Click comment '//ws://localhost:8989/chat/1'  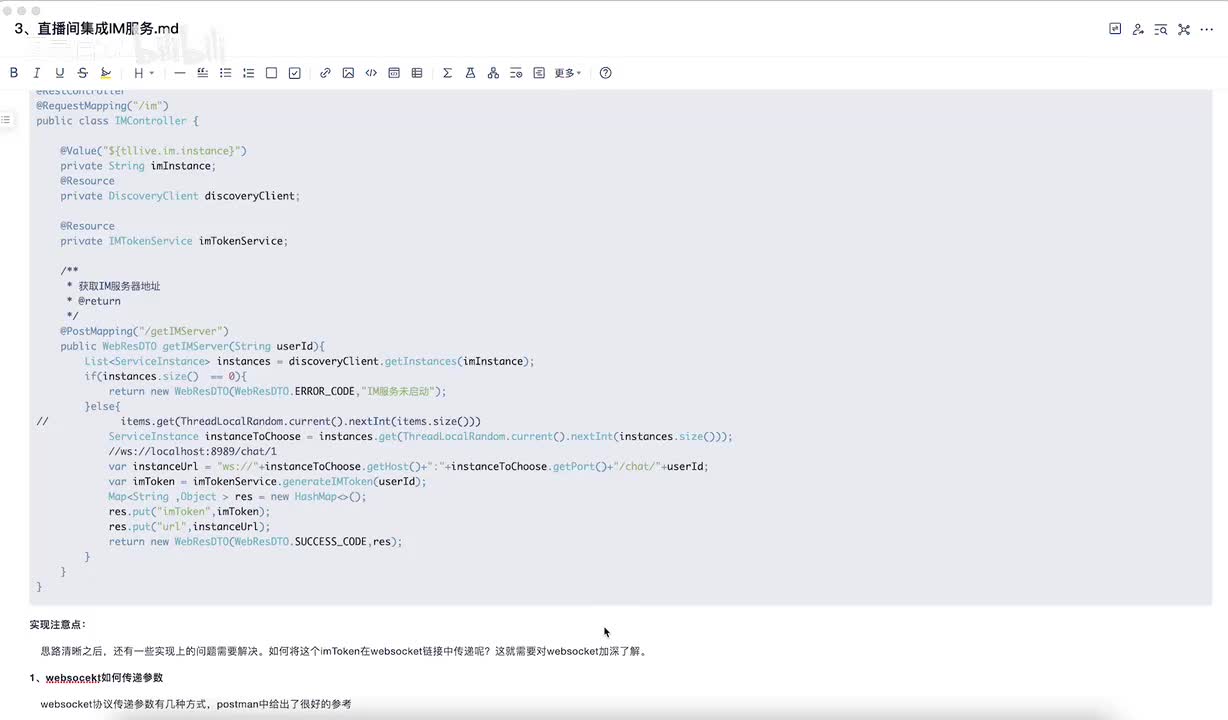point(193,451)
